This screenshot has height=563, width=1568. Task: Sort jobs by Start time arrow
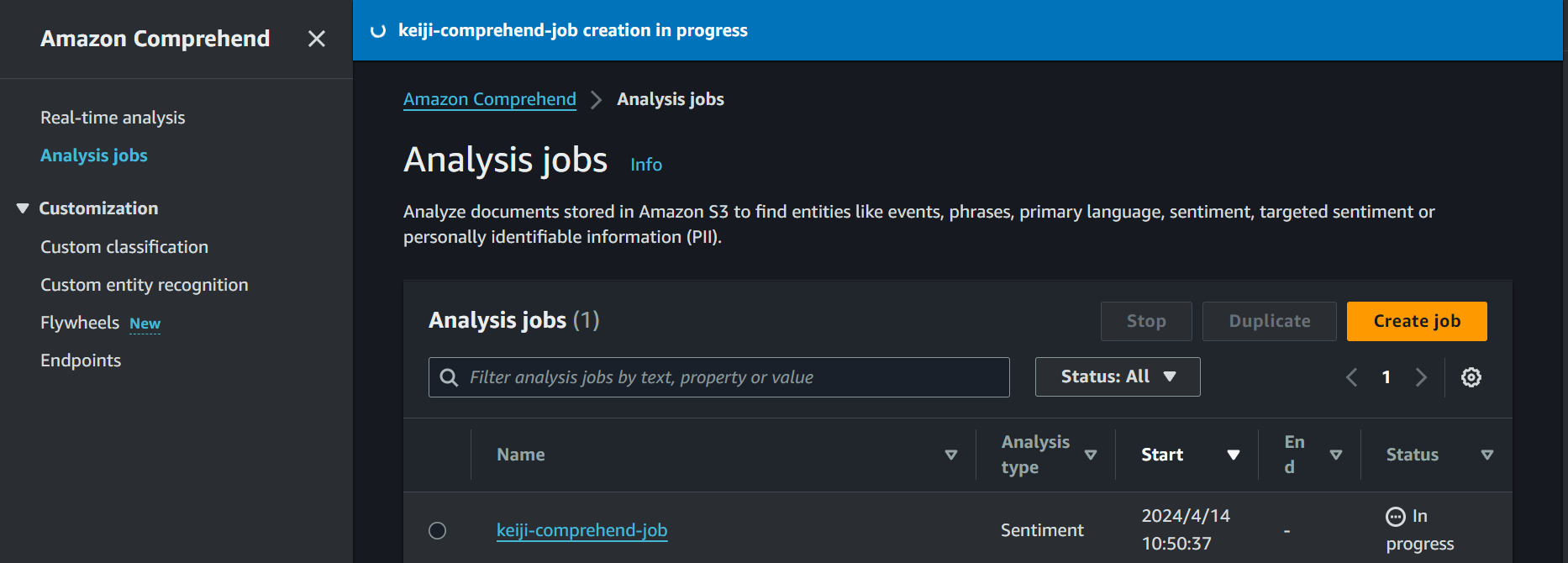[1233, 455]
